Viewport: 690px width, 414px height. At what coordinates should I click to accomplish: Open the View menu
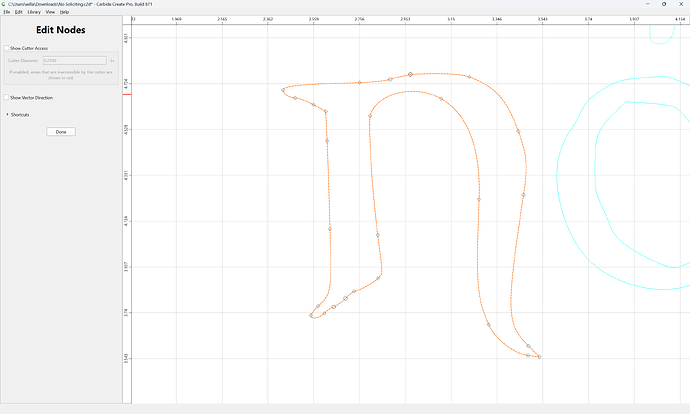tap(50, 12)
